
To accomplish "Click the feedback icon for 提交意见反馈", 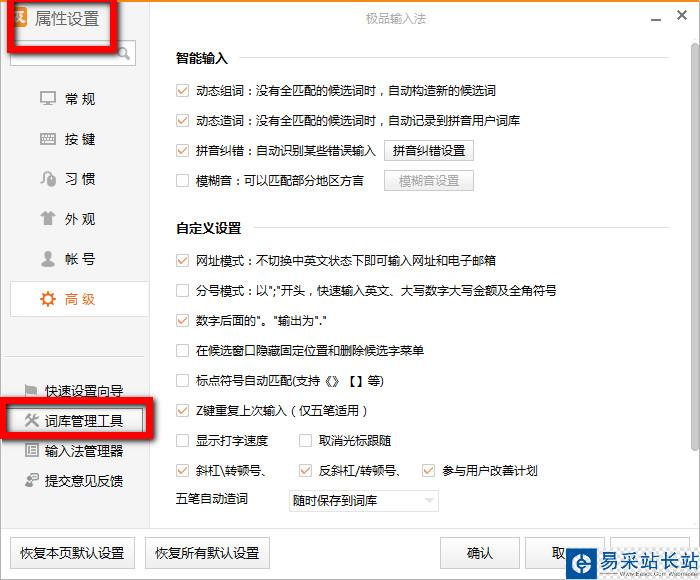I will click(31, 480).
